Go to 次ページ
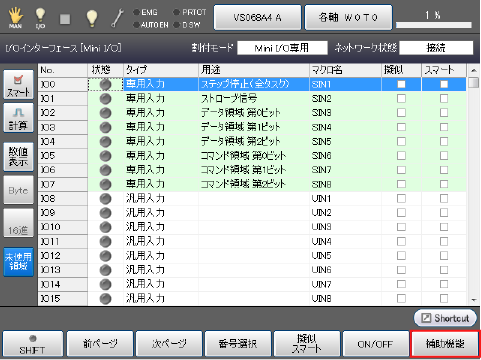481x360 pixels. pyautogui.click(x=169, y=344)
